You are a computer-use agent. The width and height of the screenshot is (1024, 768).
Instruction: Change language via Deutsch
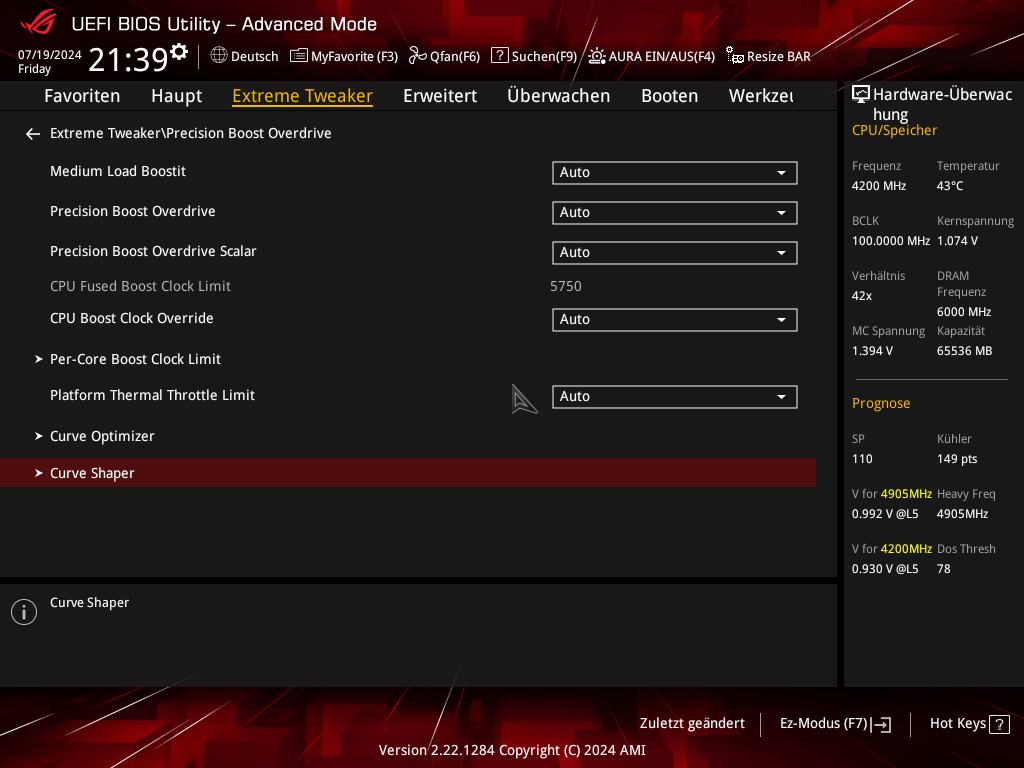pos(254,56)
